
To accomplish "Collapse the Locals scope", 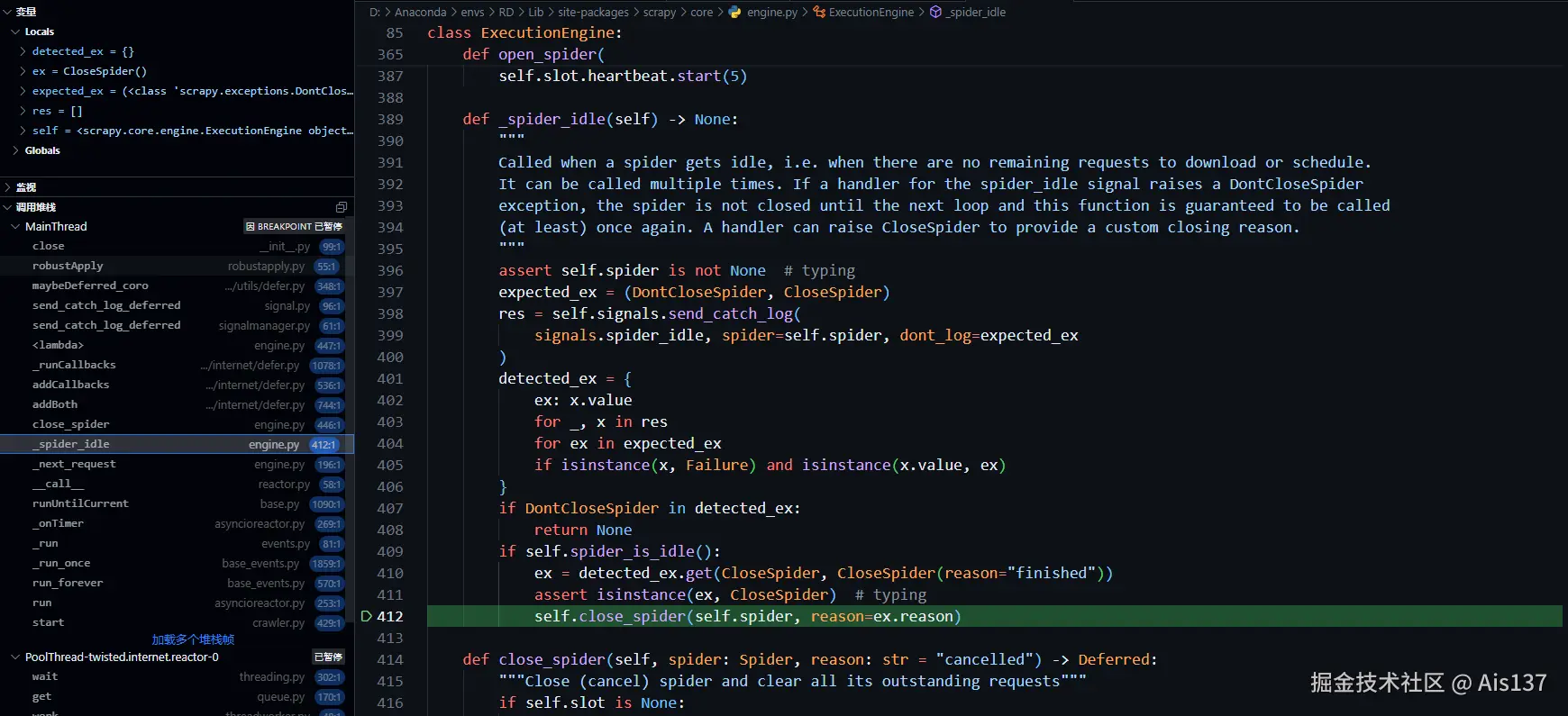I will coord(15,32).
